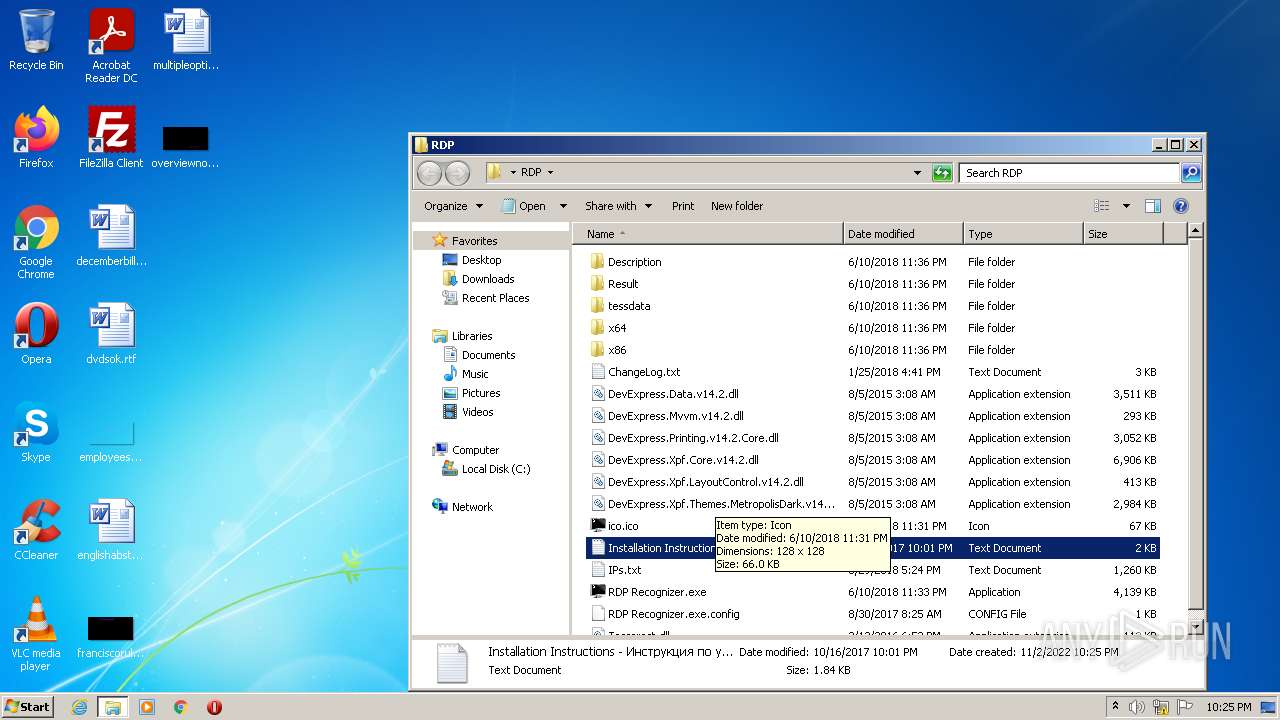Click the search magnifier icon
Screen dimensions: 1280x720
pyautogui.click(x=1190, y=173)
